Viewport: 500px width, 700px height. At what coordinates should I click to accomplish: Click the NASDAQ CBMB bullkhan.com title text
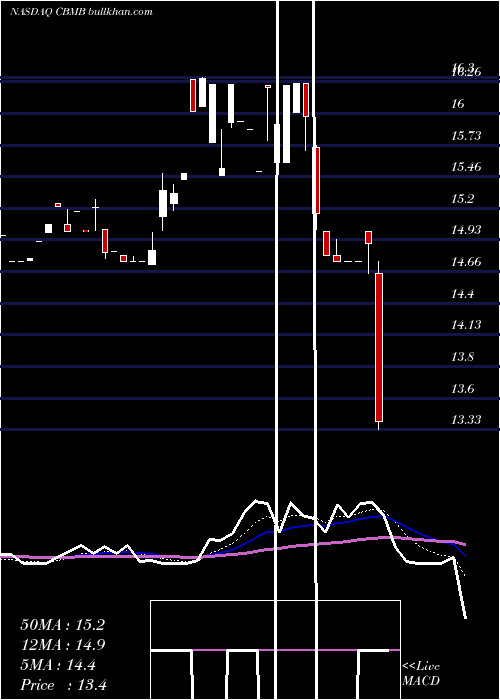81,11
